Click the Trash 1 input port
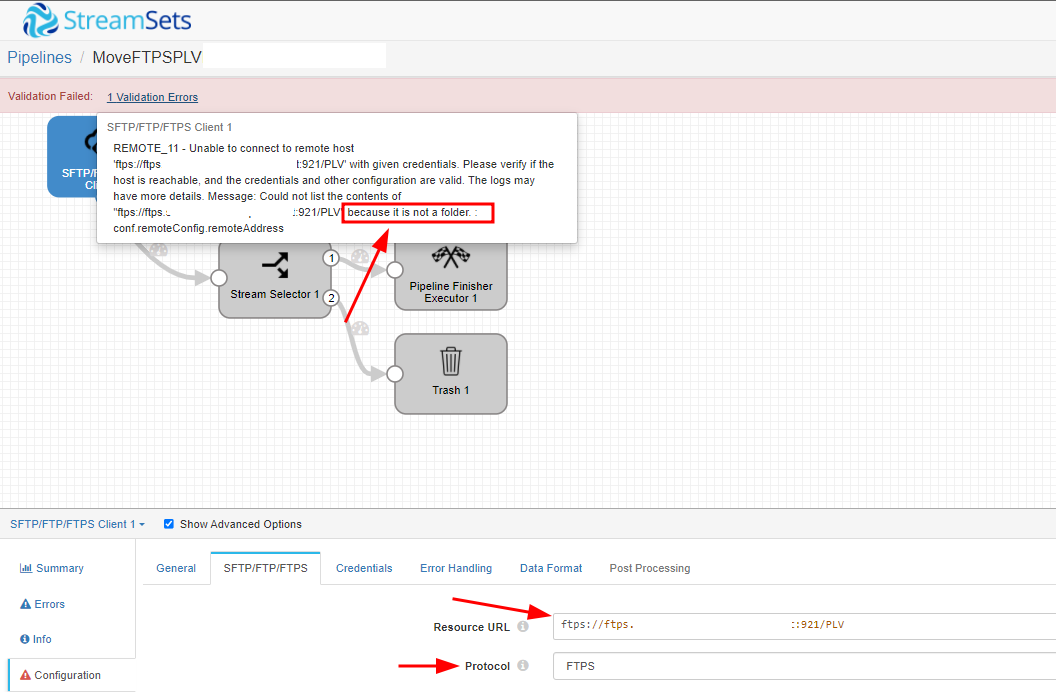Screen dimensions: 1056x692 point(395,374)
